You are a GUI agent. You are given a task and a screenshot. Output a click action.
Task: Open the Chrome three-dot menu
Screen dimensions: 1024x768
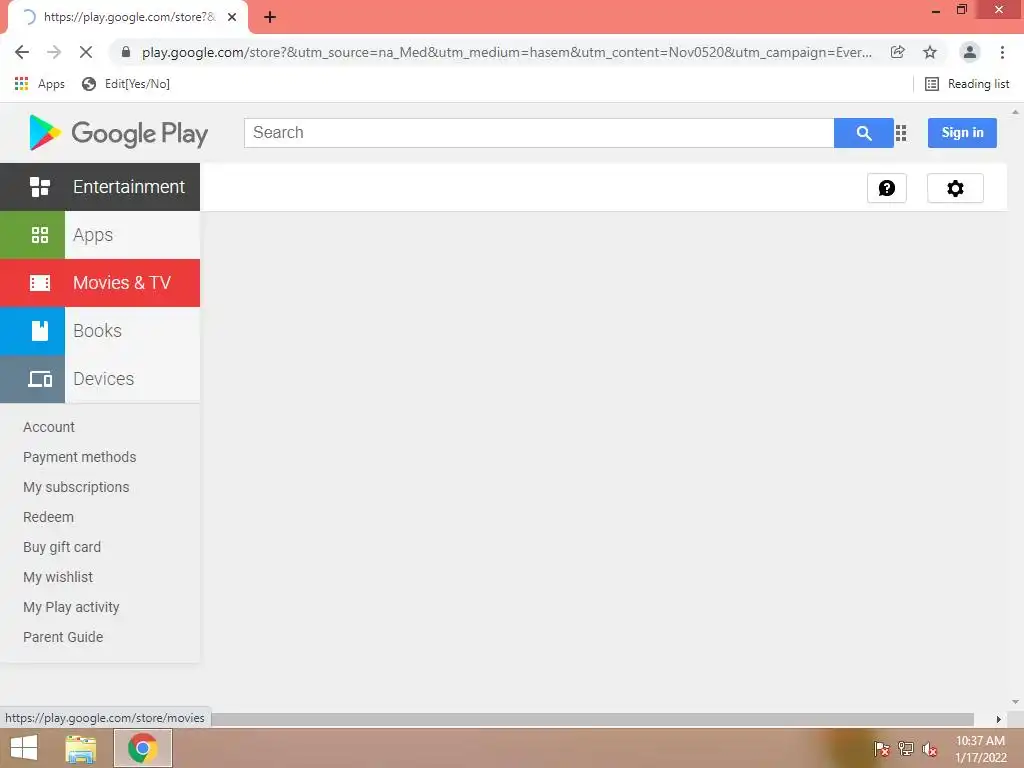1002,52
